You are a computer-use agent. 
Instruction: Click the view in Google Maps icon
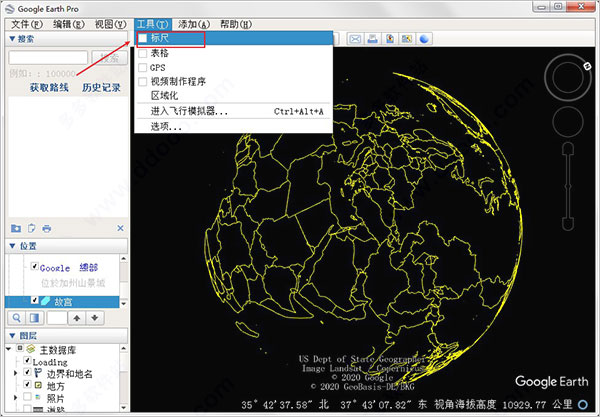click(x=406, y=39)
